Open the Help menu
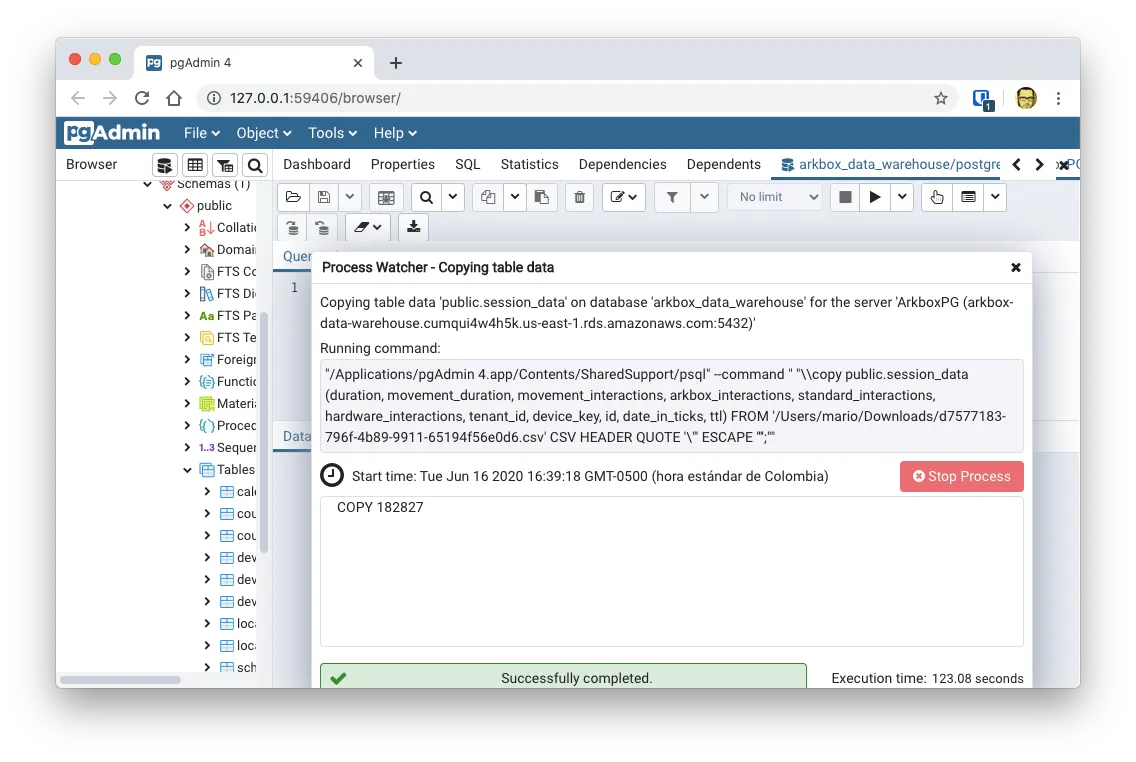1136x762 pixels. (395, 133)
